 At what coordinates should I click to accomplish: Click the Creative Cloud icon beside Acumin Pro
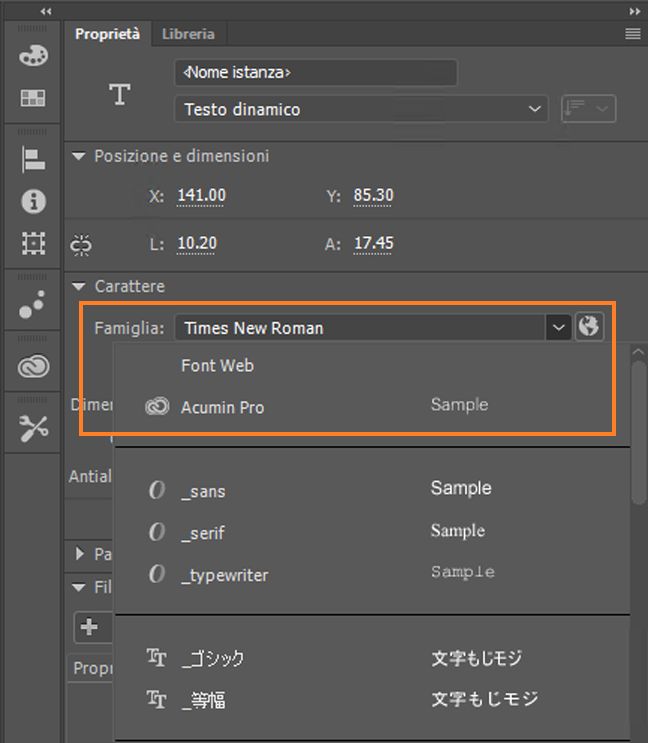pos(157,407)
